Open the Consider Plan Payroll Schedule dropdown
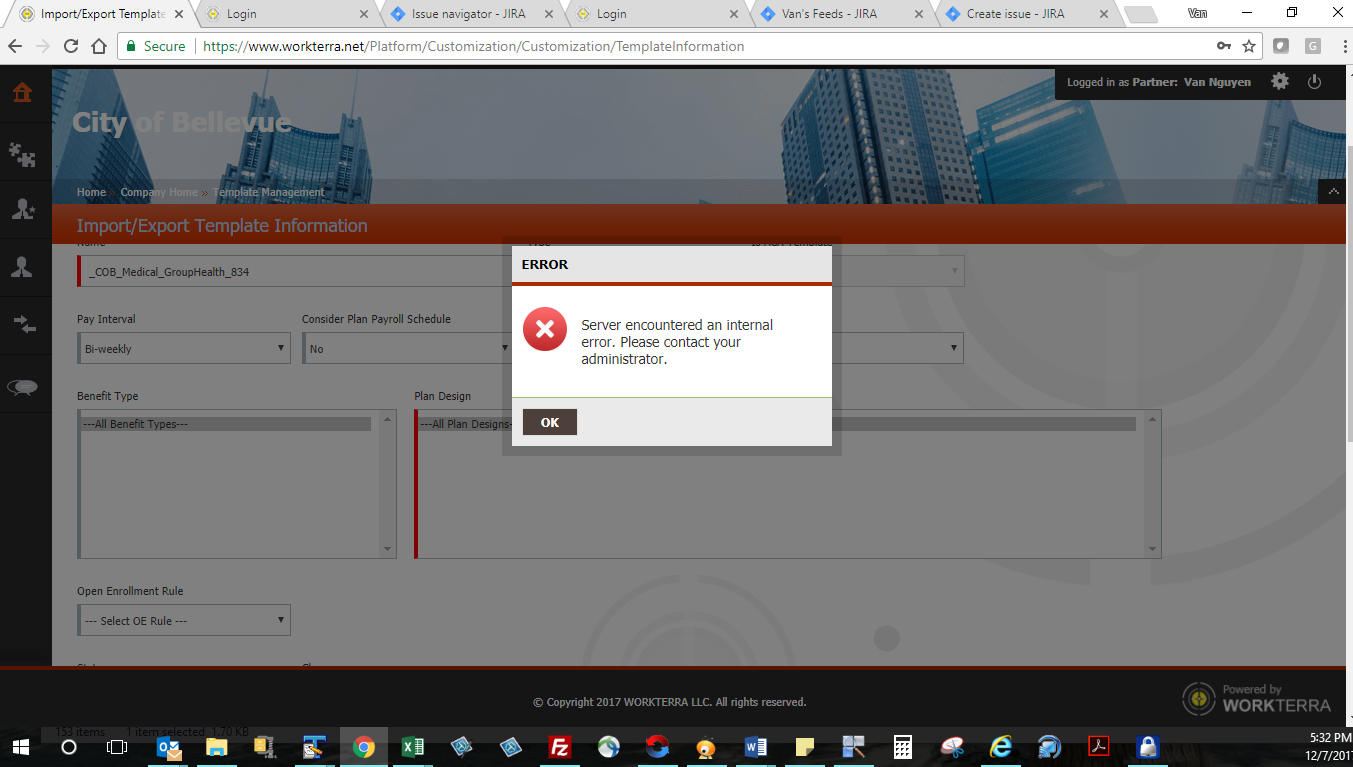 [x=408, y=348]
